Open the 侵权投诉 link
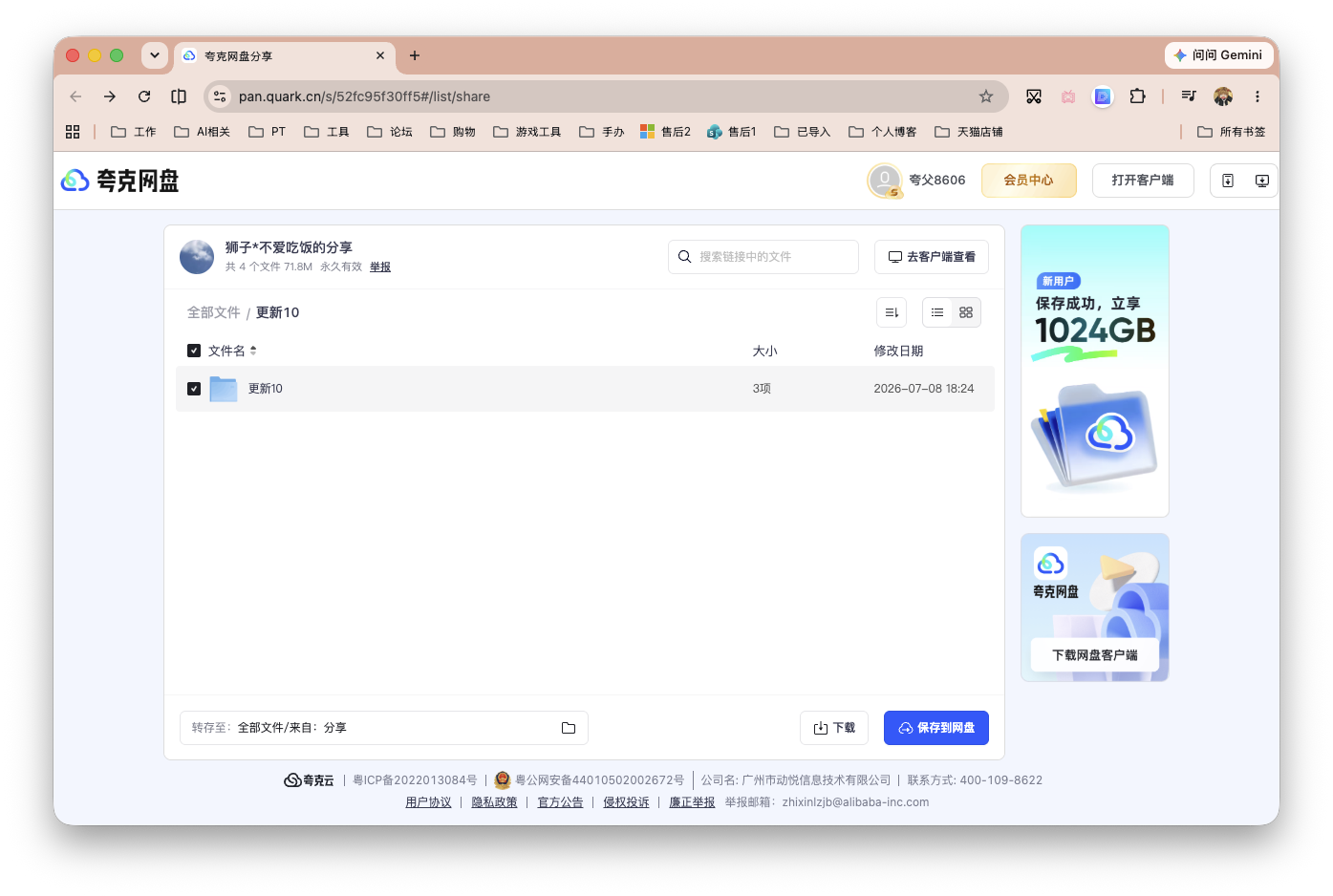 pyautogui.click(x=626, y=802)
